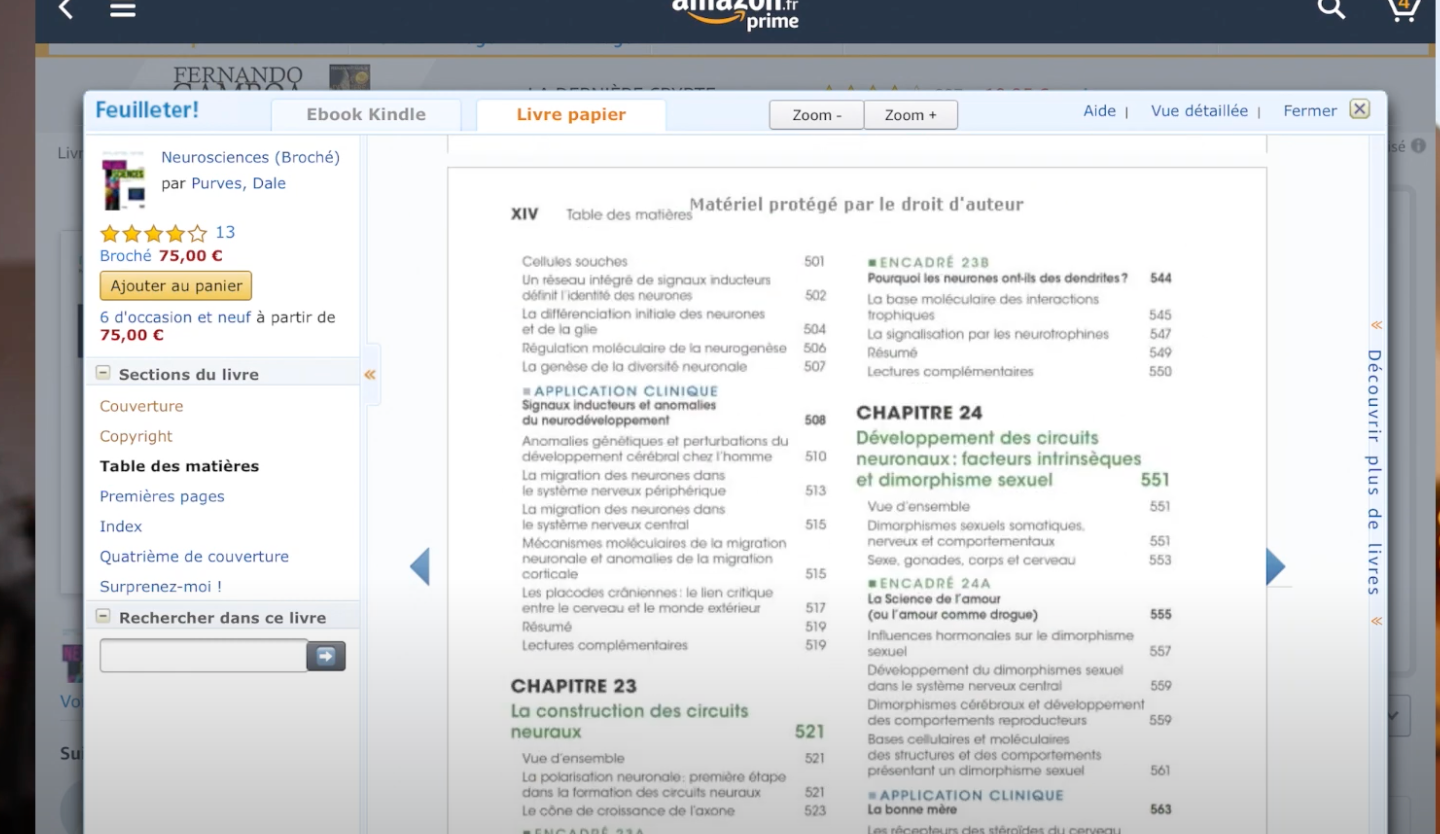1440x834 pixels.
Task: Collapse the left sidebar panel chevron
Action: pos(370,375)
